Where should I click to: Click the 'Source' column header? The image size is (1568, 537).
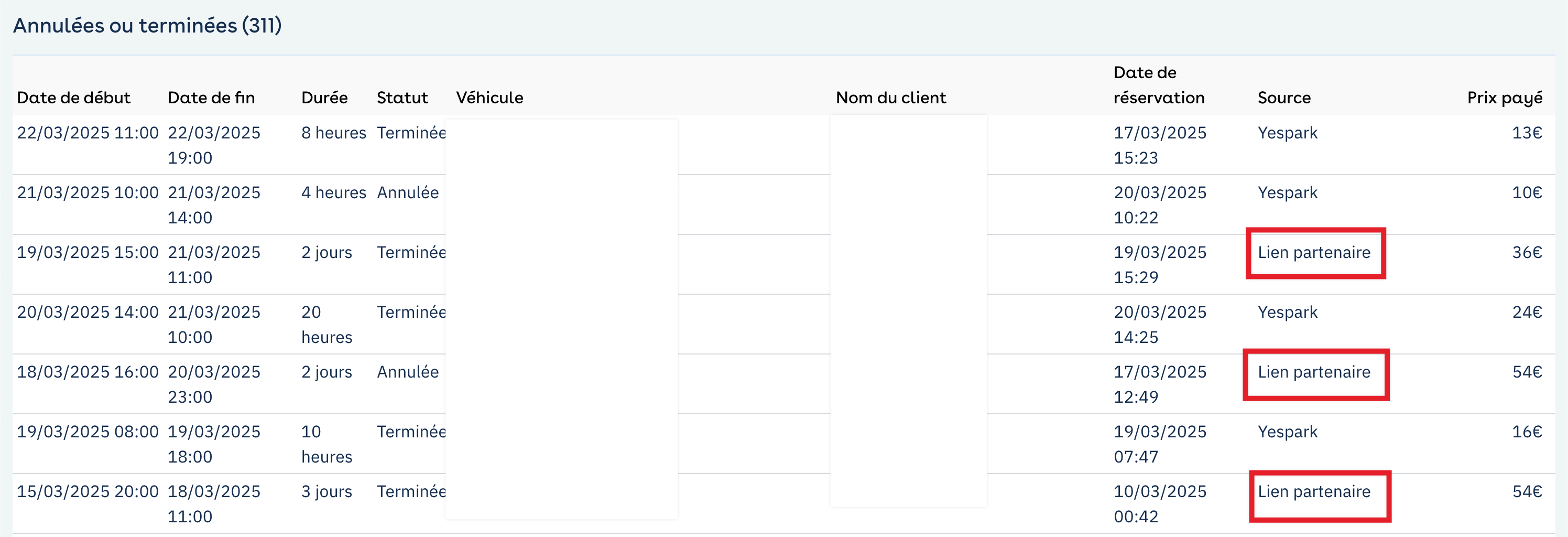(1284, 98)
